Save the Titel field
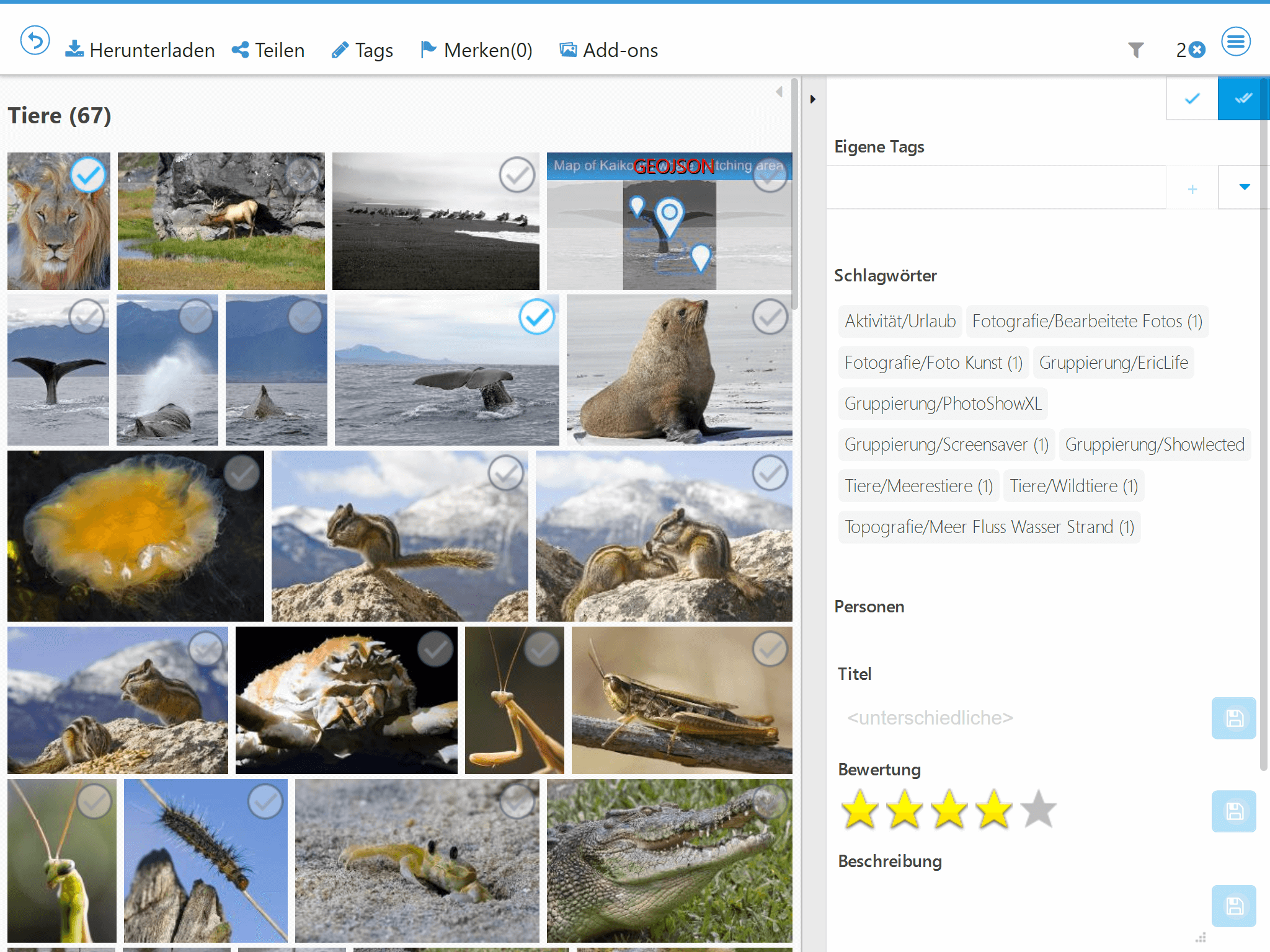The height and width of the screenshot is (952, 1270). [1233, 718]
